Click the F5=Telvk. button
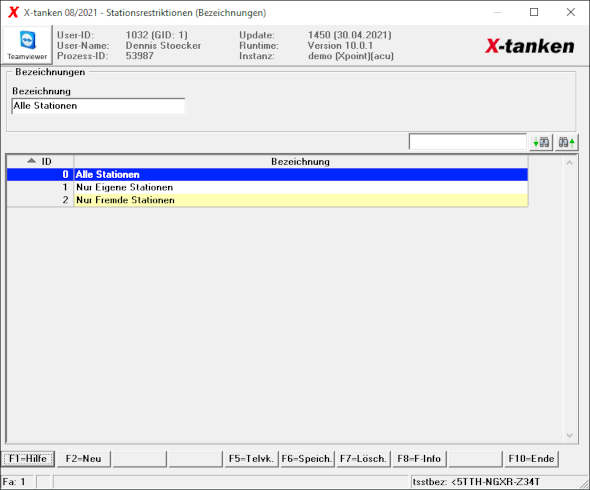The width and height of the screenshot is (590, 490). (x=251, y=459)
